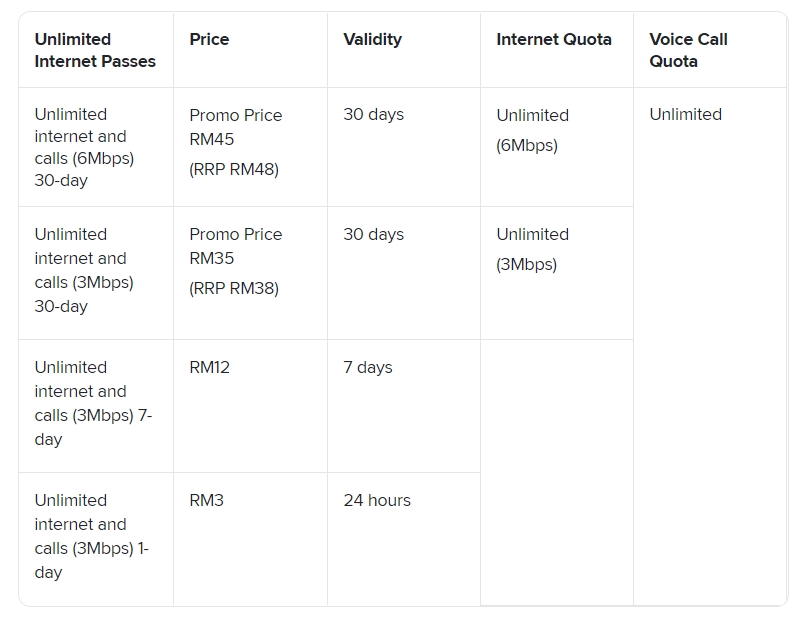The height and width of the screenshot is (622, 806).
Task: Select the Voice Call Quota header
Action: tap(688, 50)
